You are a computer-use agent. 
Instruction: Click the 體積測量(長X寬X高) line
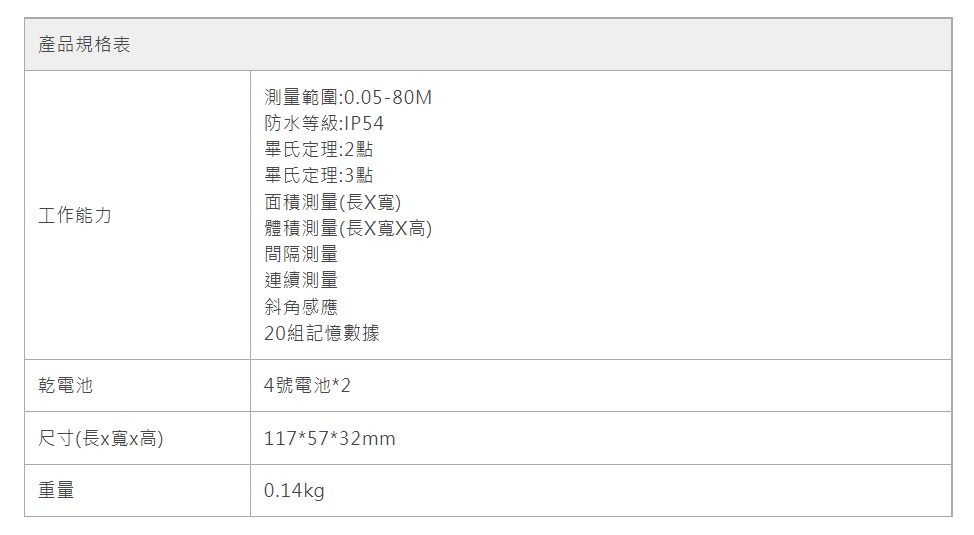348,228
